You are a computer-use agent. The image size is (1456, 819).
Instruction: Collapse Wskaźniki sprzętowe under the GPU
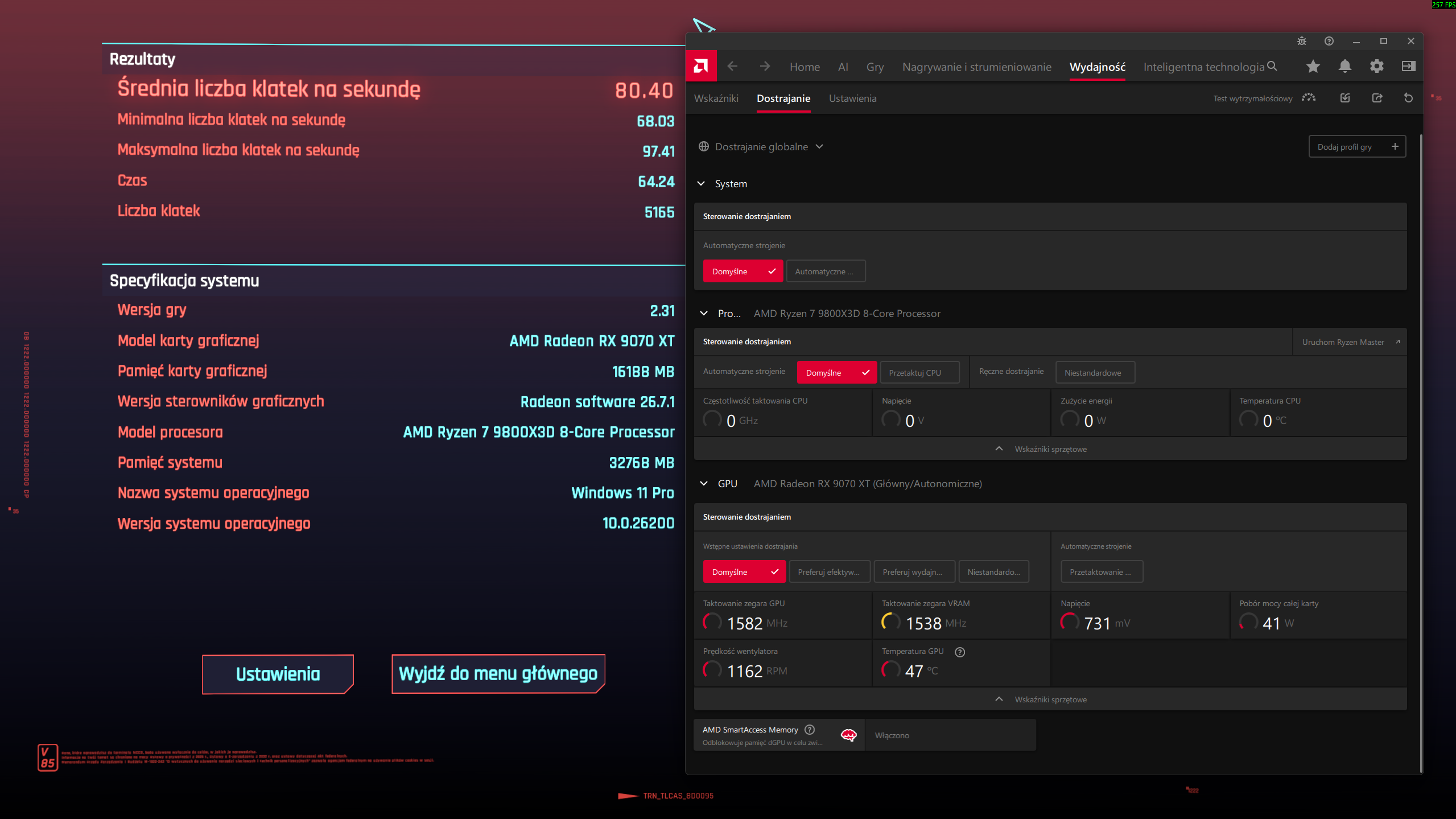click(x=1050, y=699)
